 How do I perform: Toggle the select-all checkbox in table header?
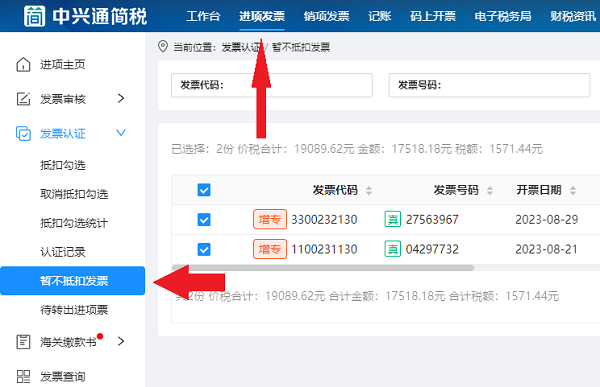click(x=204, y=190)
